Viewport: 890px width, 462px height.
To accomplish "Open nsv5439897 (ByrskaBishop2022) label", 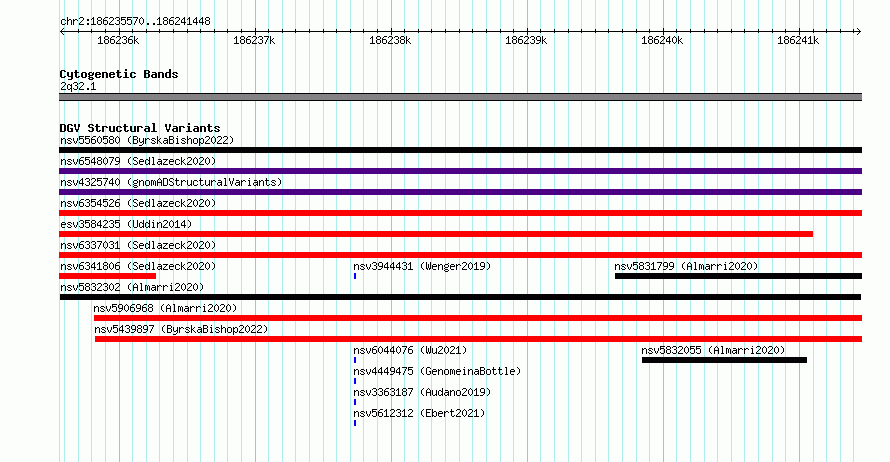I will pyautogui.click(x=181, y=329).
